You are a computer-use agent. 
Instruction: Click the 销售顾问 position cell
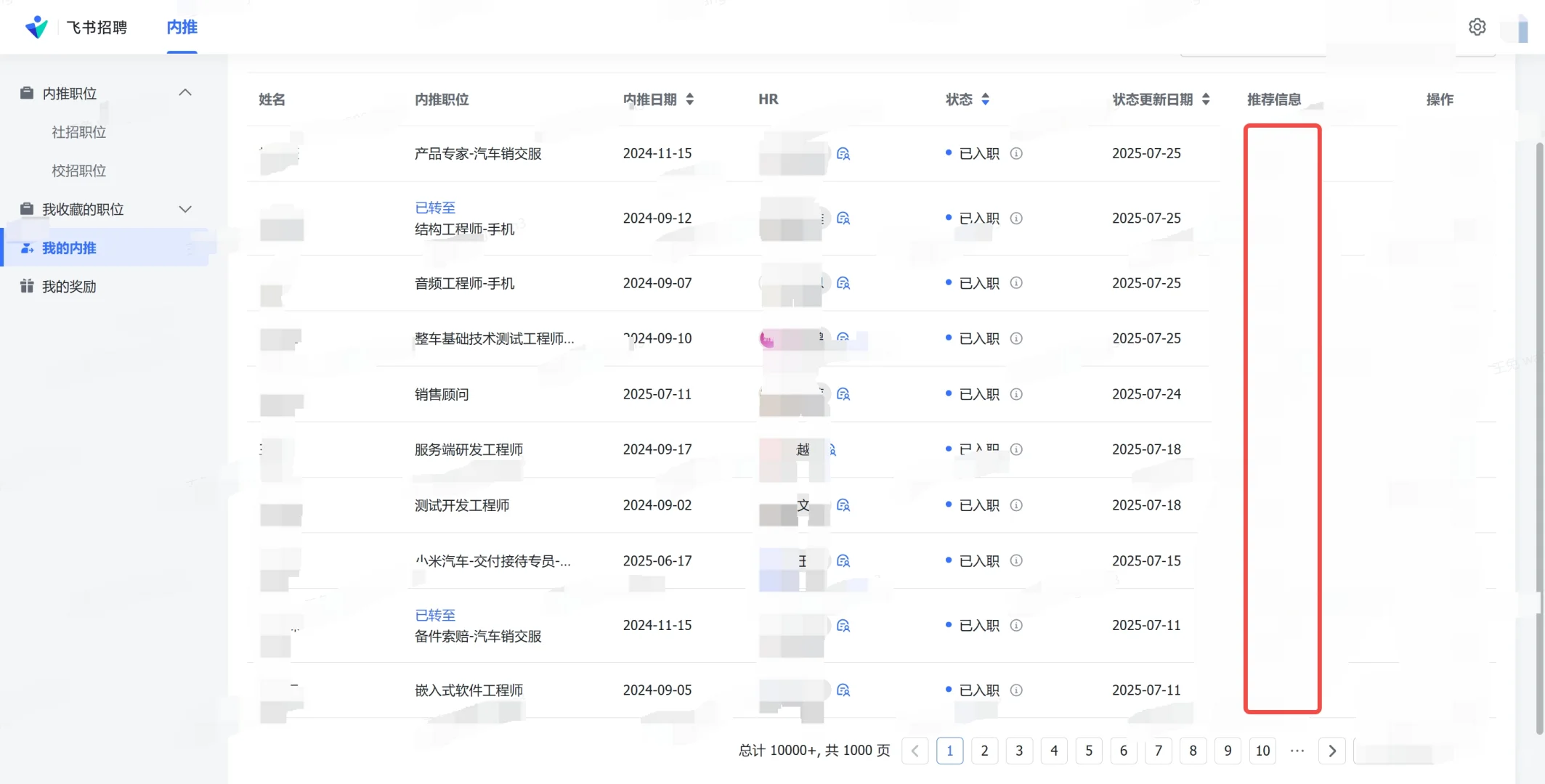[442, 394]
